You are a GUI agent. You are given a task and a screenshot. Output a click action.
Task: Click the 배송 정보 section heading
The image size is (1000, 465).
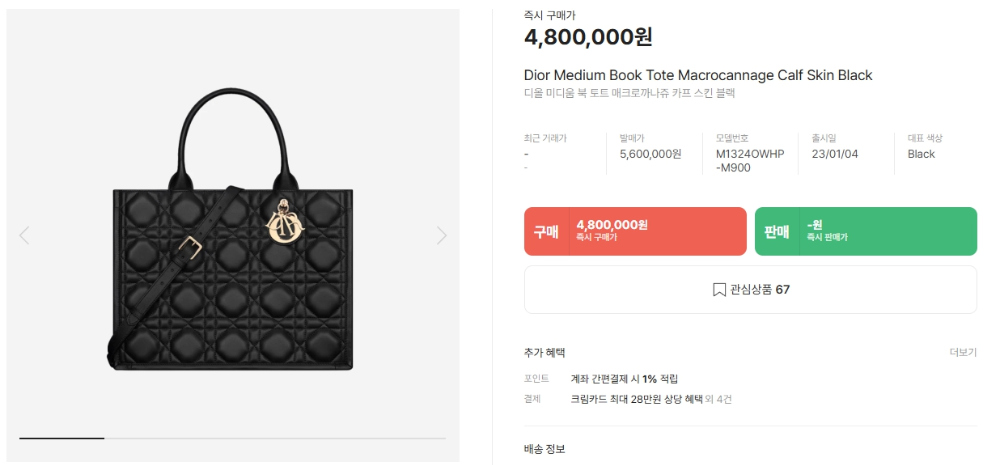click(x=544, y=449)
